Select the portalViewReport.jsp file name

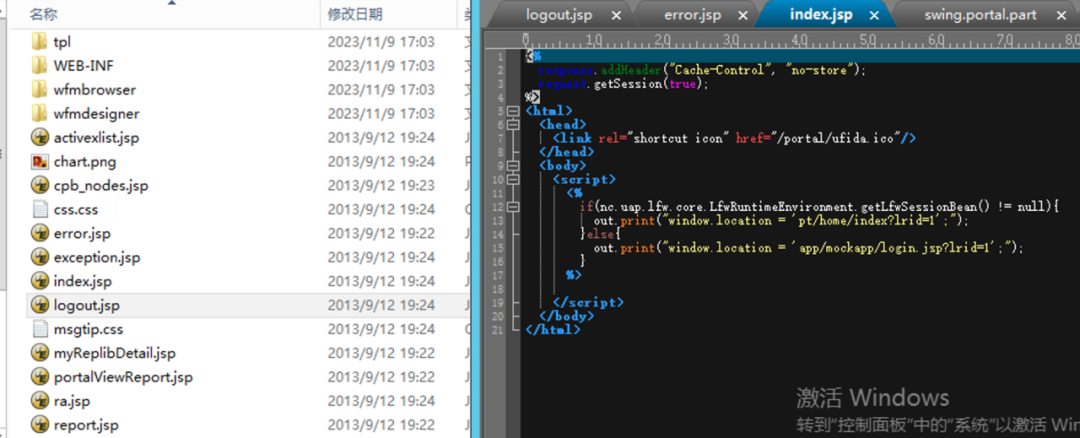pyautogui.click(x=123, y=377)
